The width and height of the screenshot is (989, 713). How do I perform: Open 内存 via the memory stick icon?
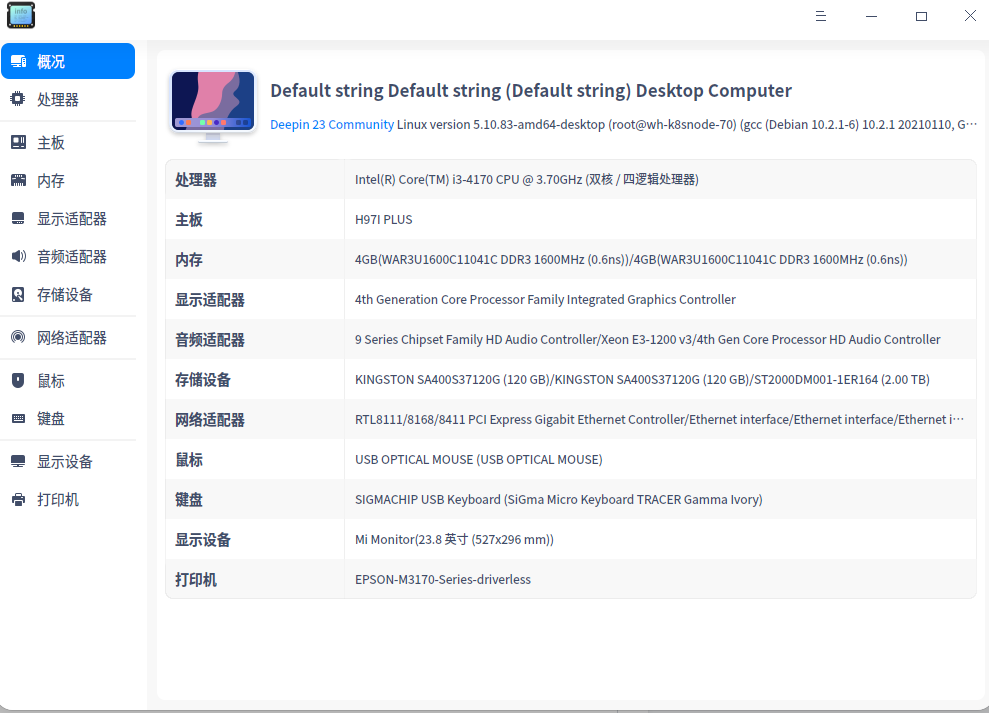(x=17, y=180)
